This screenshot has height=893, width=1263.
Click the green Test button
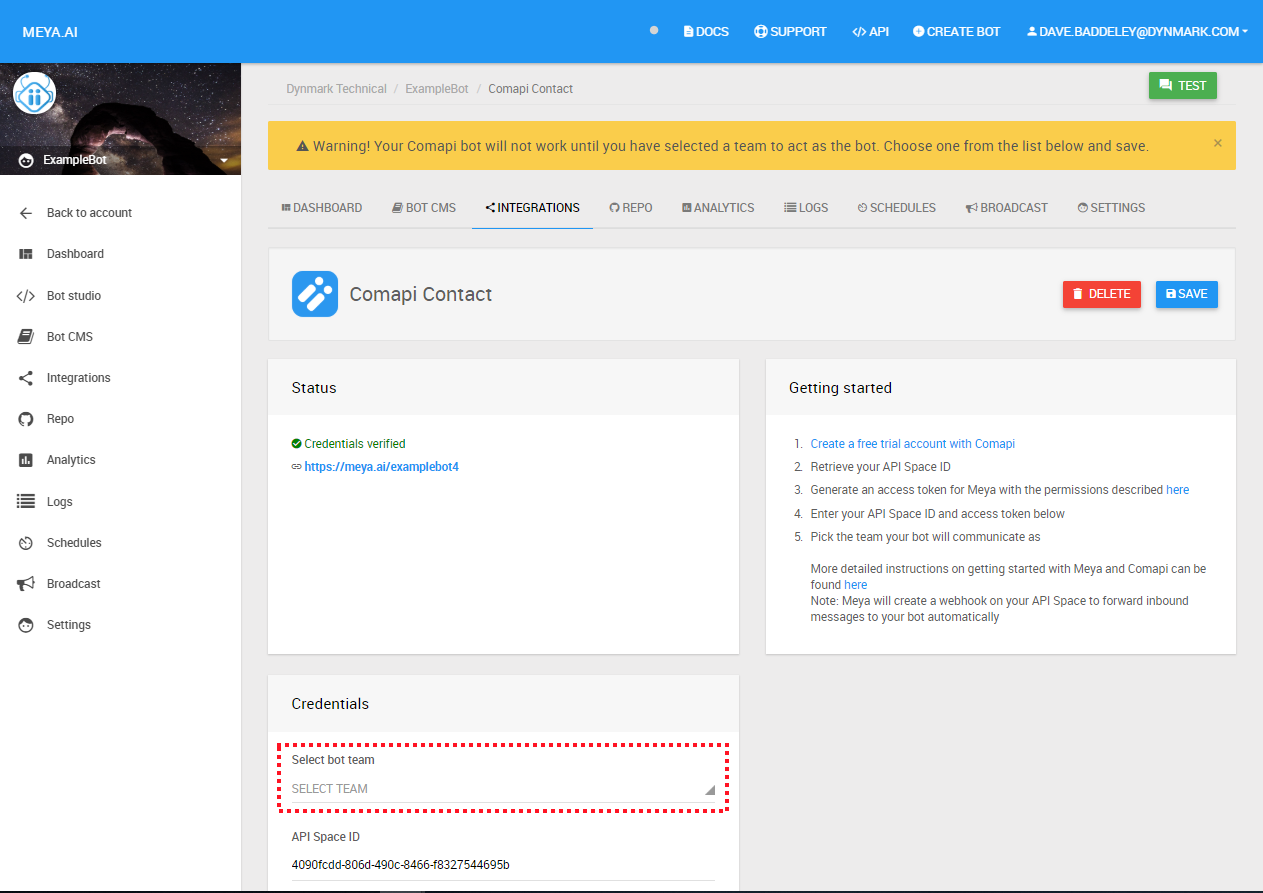pos(1183,86)
